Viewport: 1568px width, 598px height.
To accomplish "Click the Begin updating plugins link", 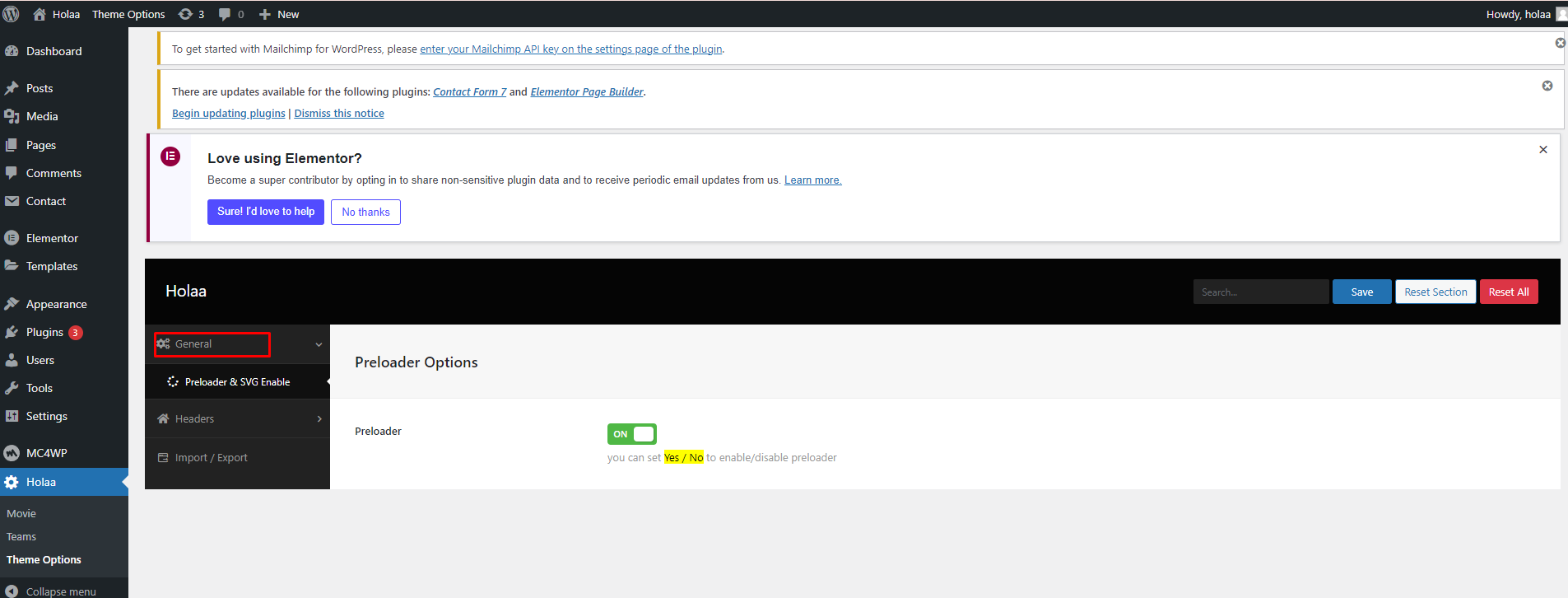I will [x=228, y=114].
